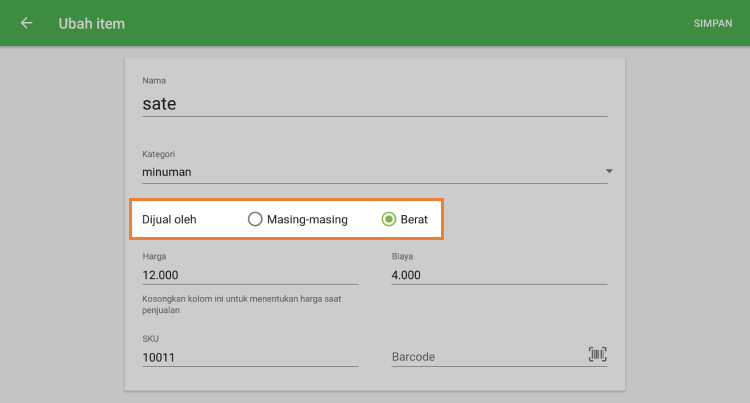The image size is (750, 403).
Task: Click the Nama field containing sate
Action: (374, 102)
